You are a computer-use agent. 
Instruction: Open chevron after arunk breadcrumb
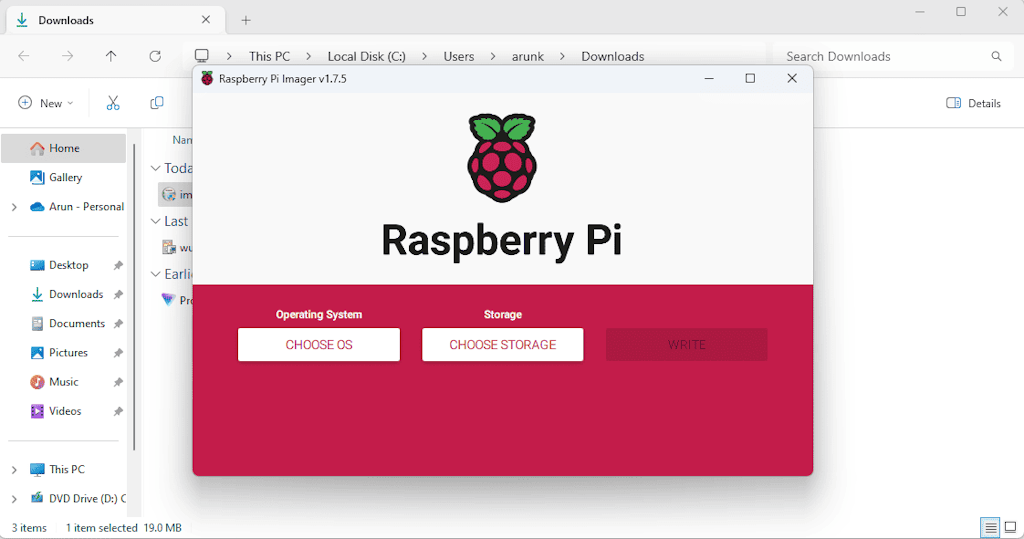point(562,56)
